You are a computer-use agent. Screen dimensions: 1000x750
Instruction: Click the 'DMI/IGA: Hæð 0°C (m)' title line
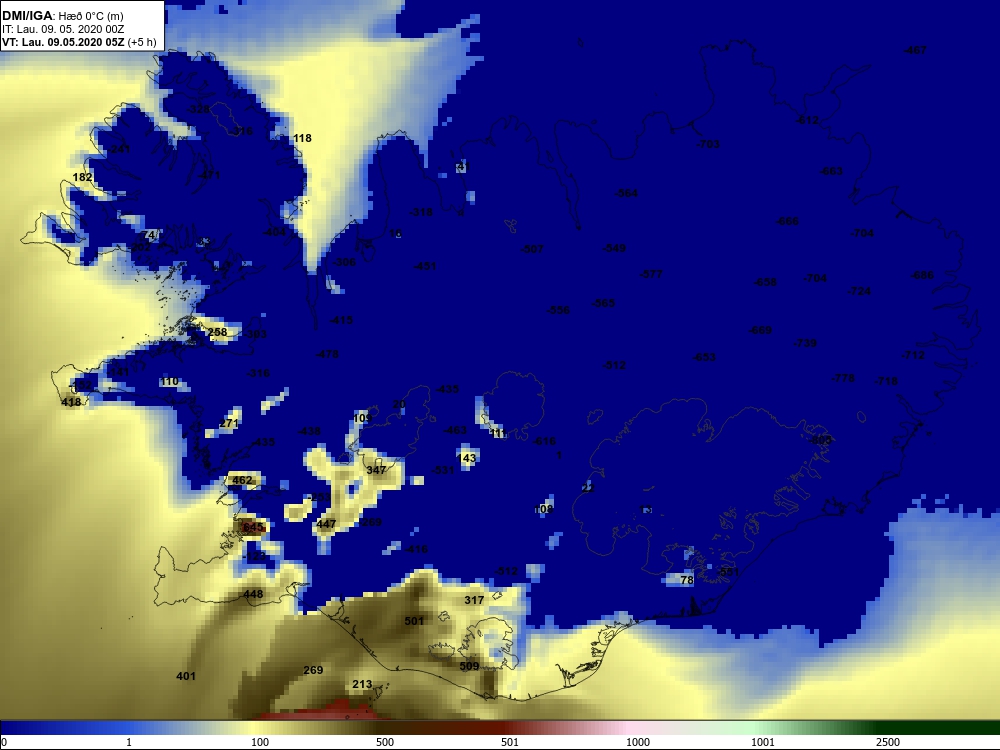[63, 16]
